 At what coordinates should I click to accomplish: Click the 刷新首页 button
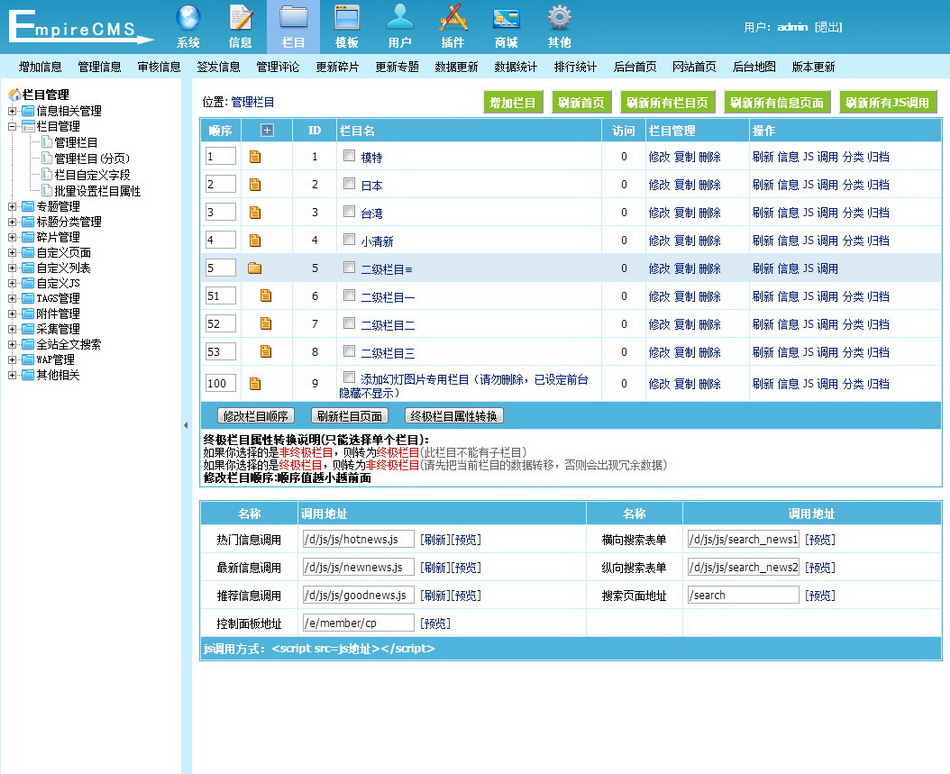(582, 102)
